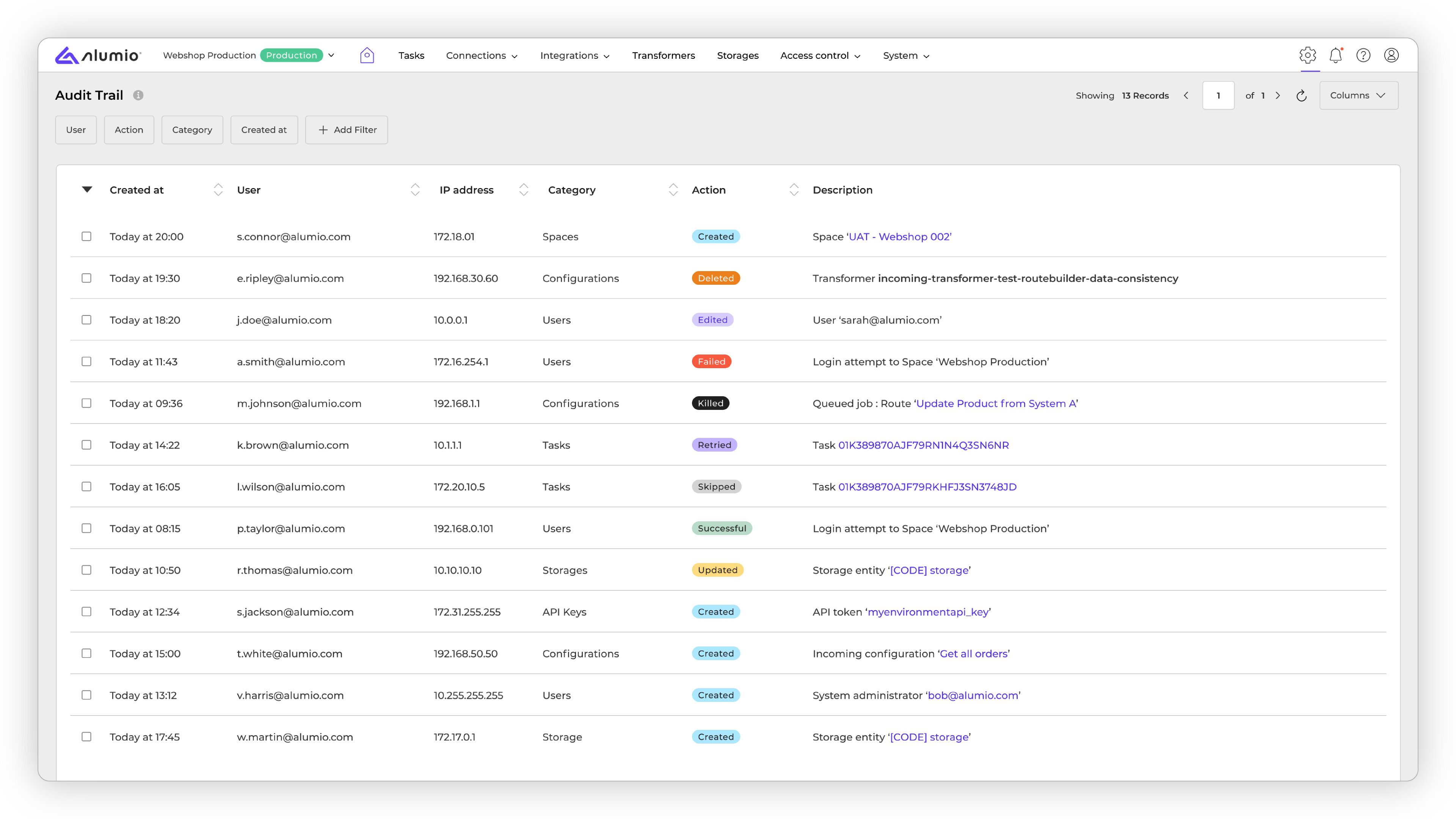
Task: Open the user profile icon
Action: pos(1391,55)
